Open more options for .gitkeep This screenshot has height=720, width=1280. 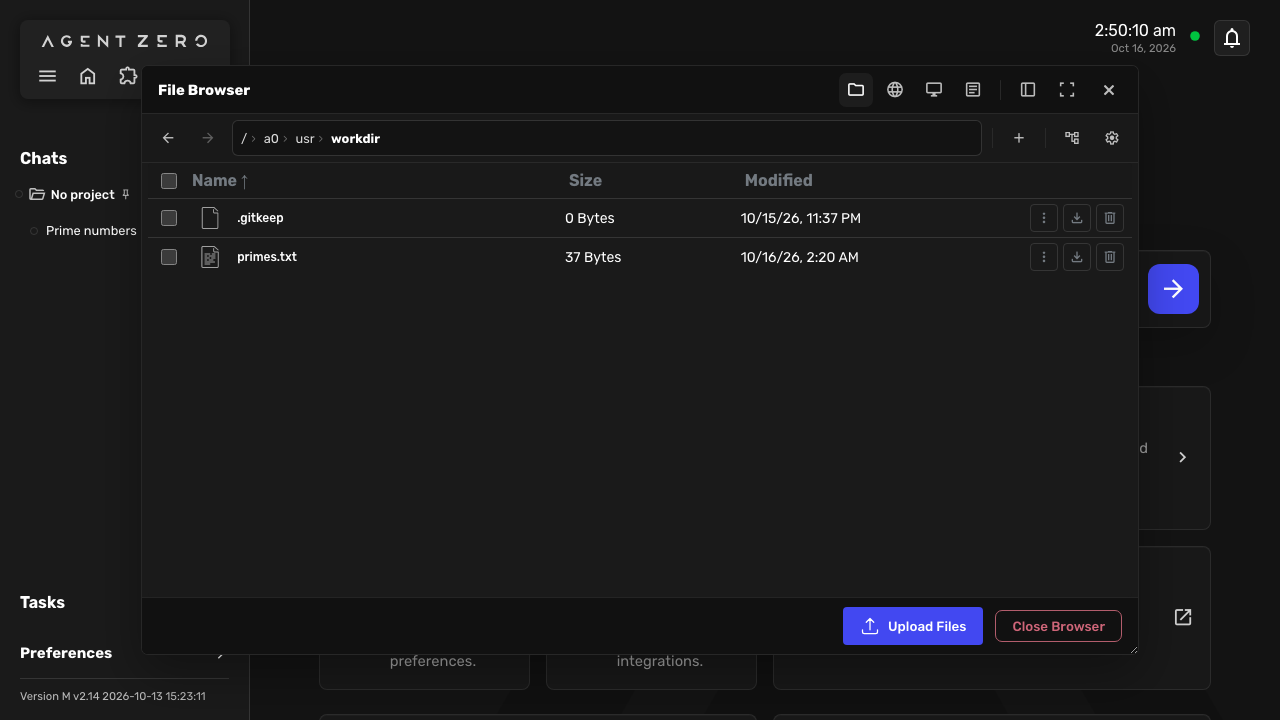[1044, 218]
